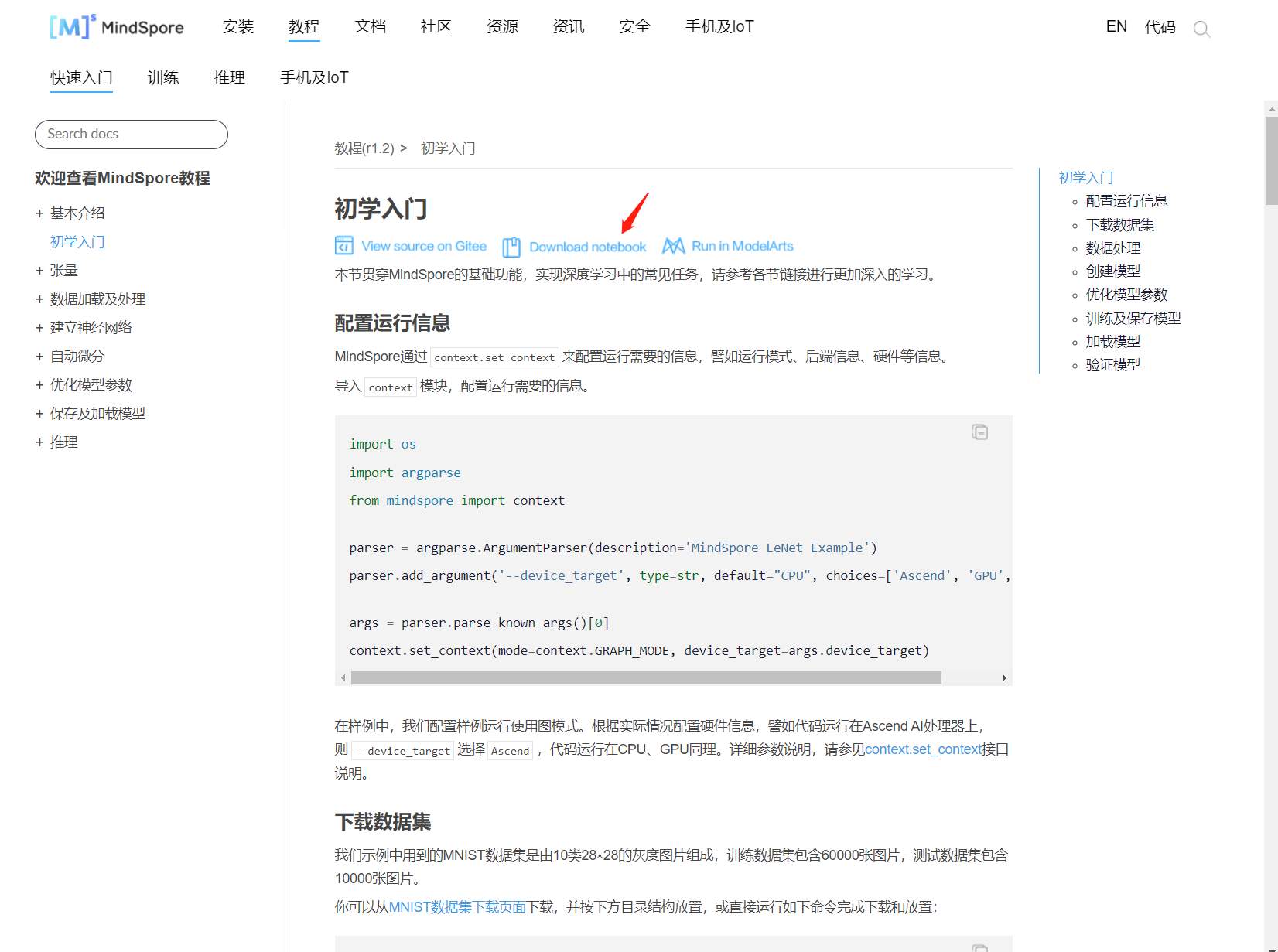Image resolution: width=1278 pixels, height=952 pixels.
Task: Expand the 张量 sidebar section
Action: [x=39, y=271]
